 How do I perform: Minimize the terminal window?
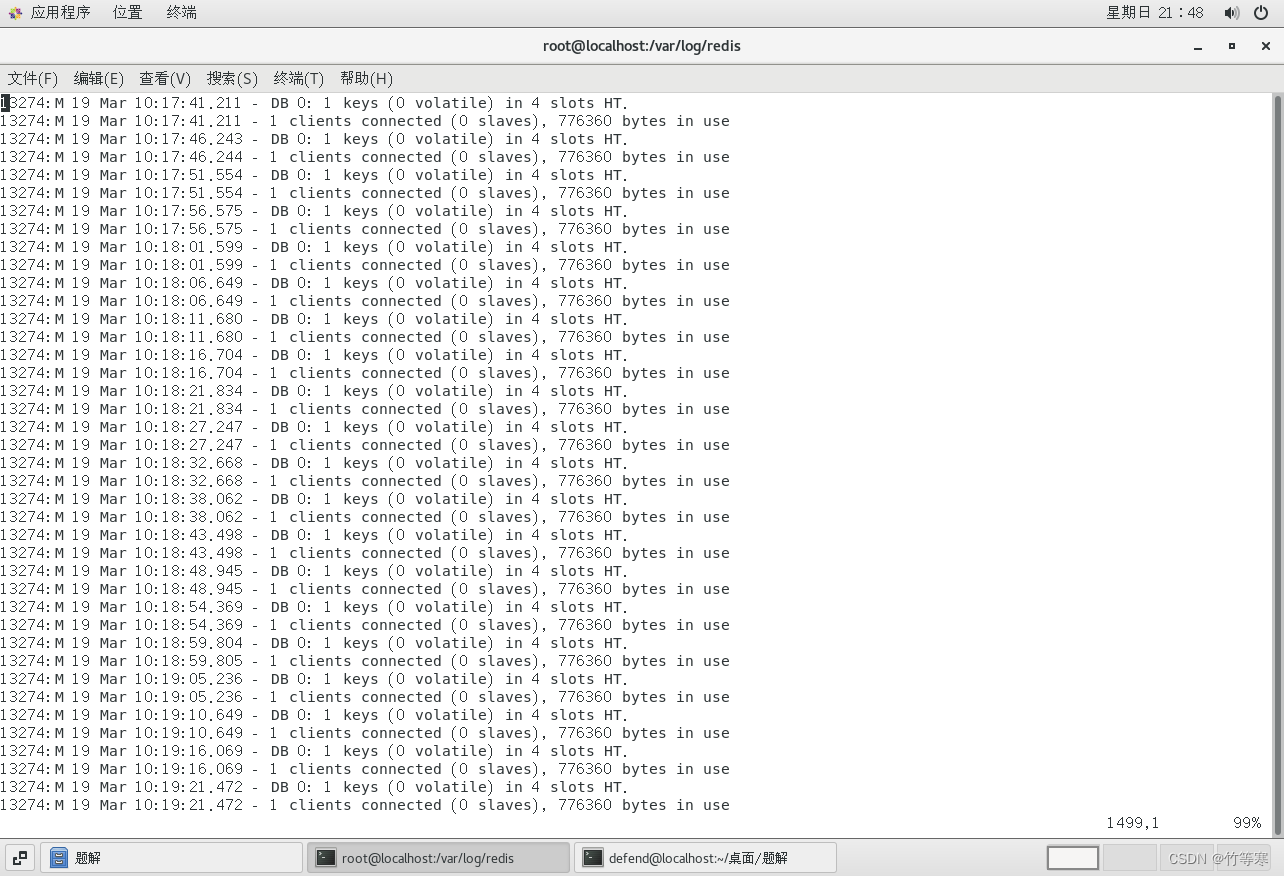pyautogui.click(x=1198, y=46)
